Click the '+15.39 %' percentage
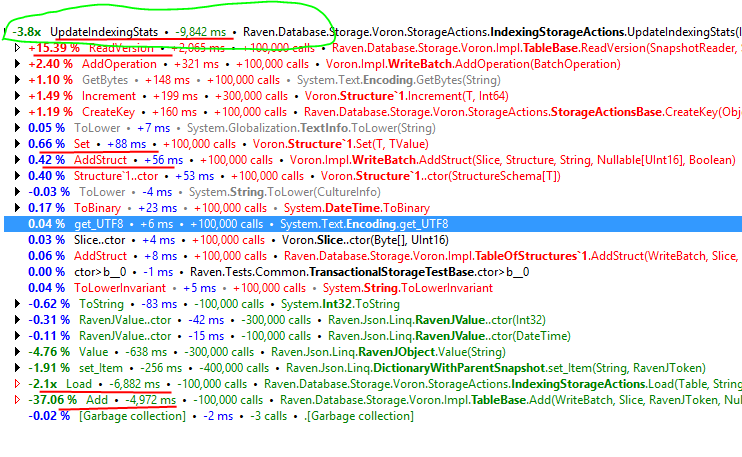The width and height of the screenshot is (742, 457). (x=54, y=48)
